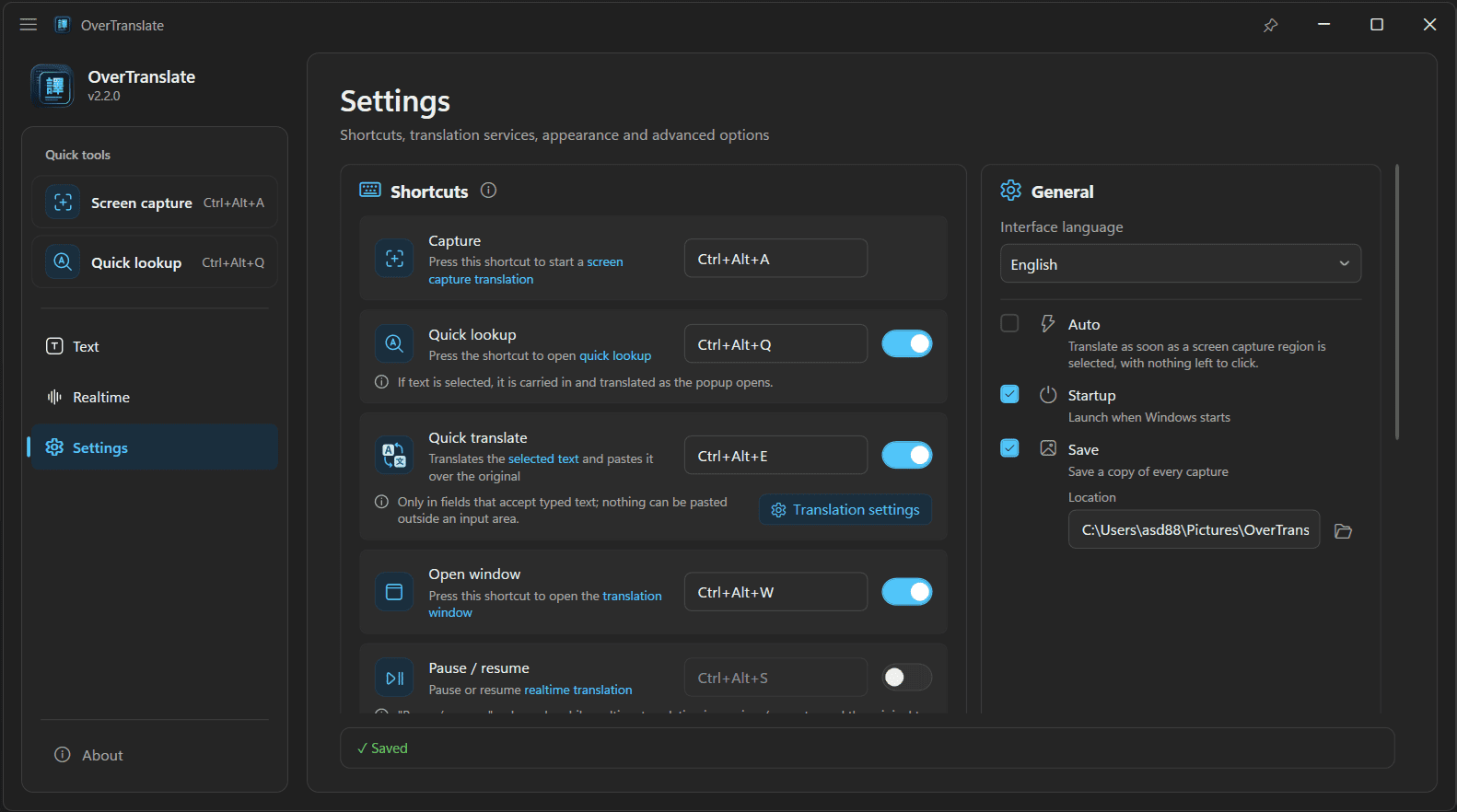Screen dimensions: 1457x812
Task: Click the OverTranslate app logo in sidebar
Action: (52, 86)
